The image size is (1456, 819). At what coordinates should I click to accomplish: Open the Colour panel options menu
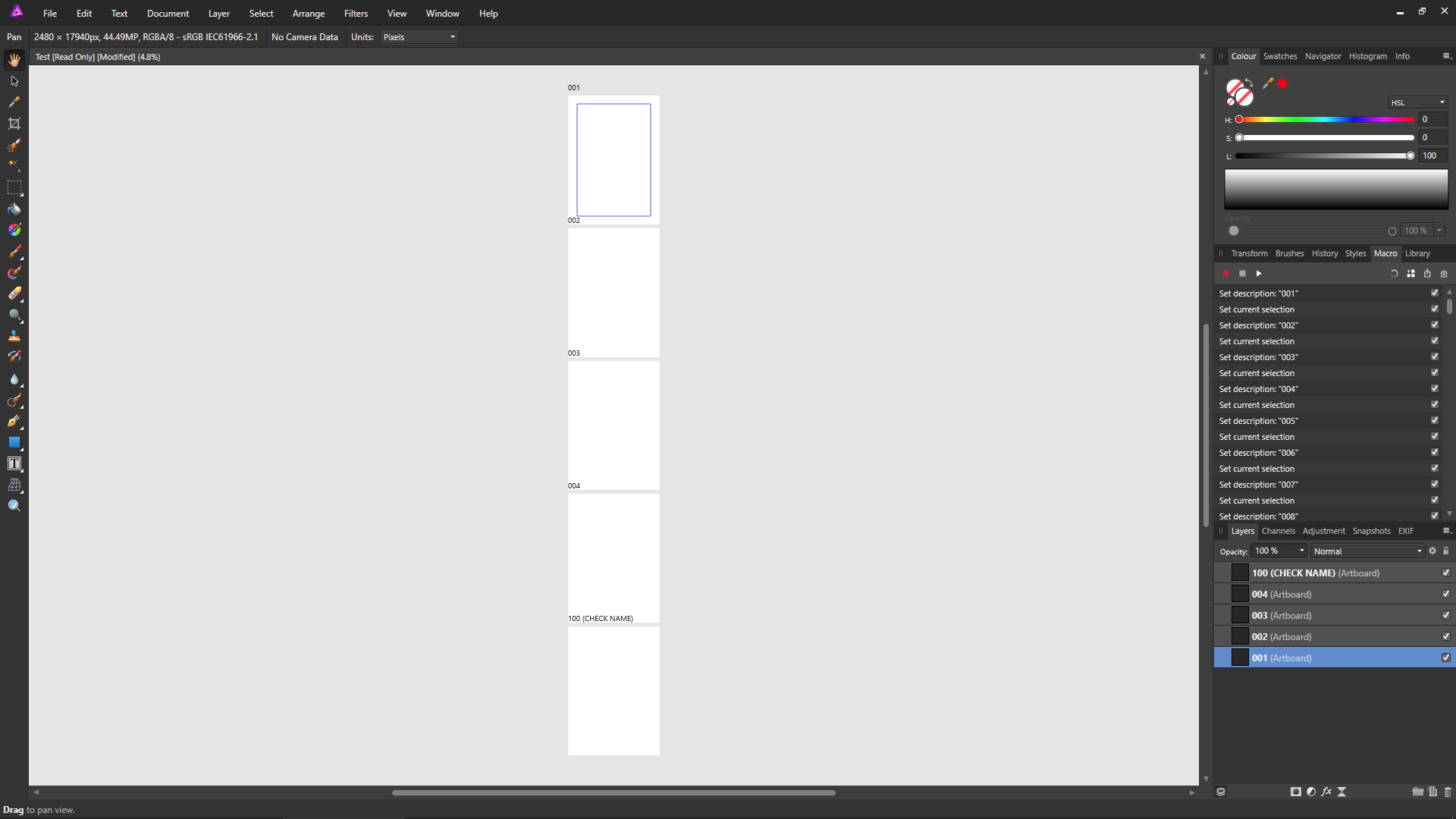[x=1446, y=56]
